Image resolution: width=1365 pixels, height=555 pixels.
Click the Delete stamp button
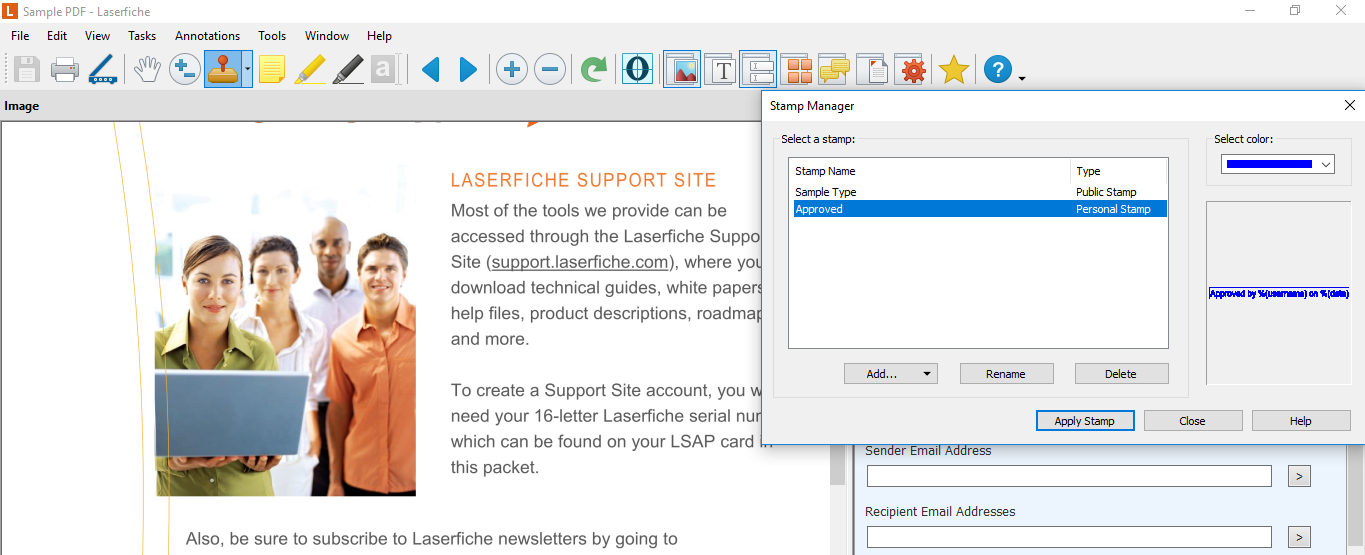point(1121,374)
